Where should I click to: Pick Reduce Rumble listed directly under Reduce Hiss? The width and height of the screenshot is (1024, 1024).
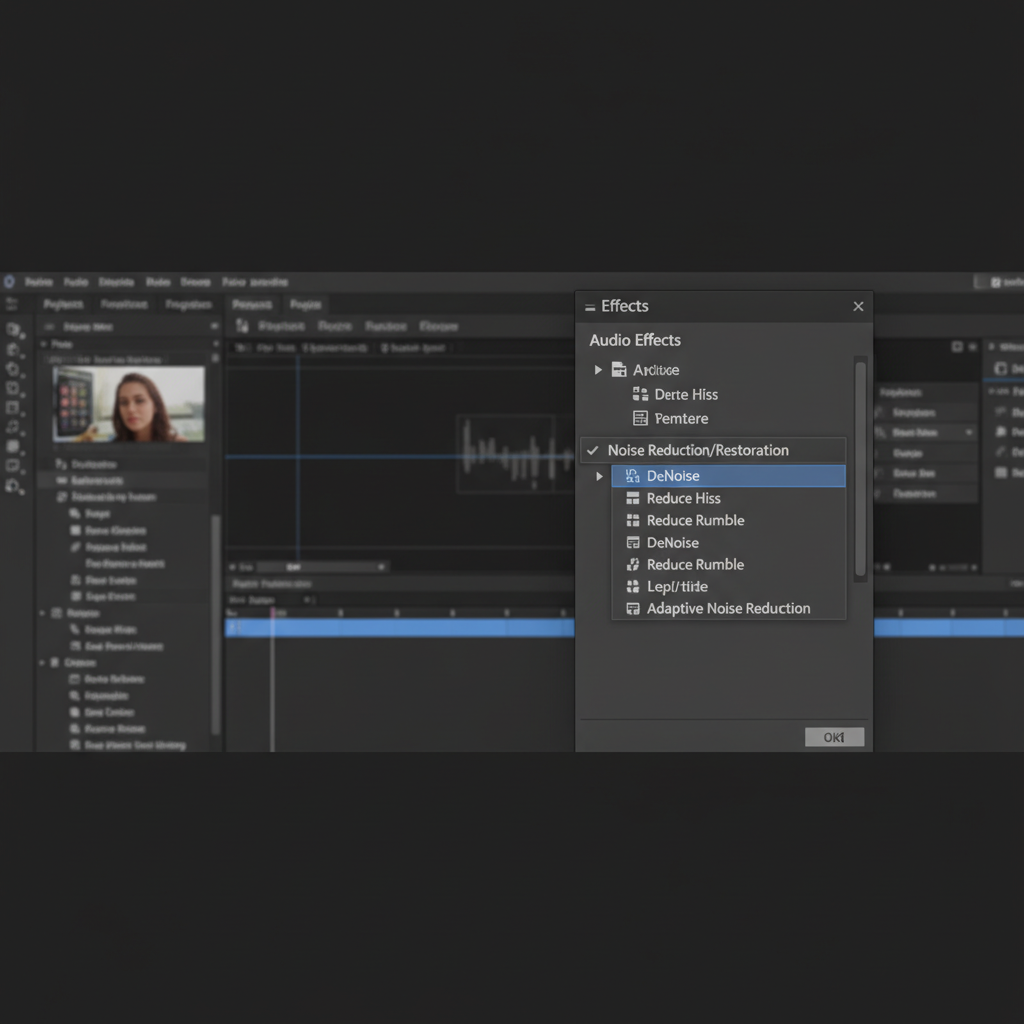coord(696,520)
